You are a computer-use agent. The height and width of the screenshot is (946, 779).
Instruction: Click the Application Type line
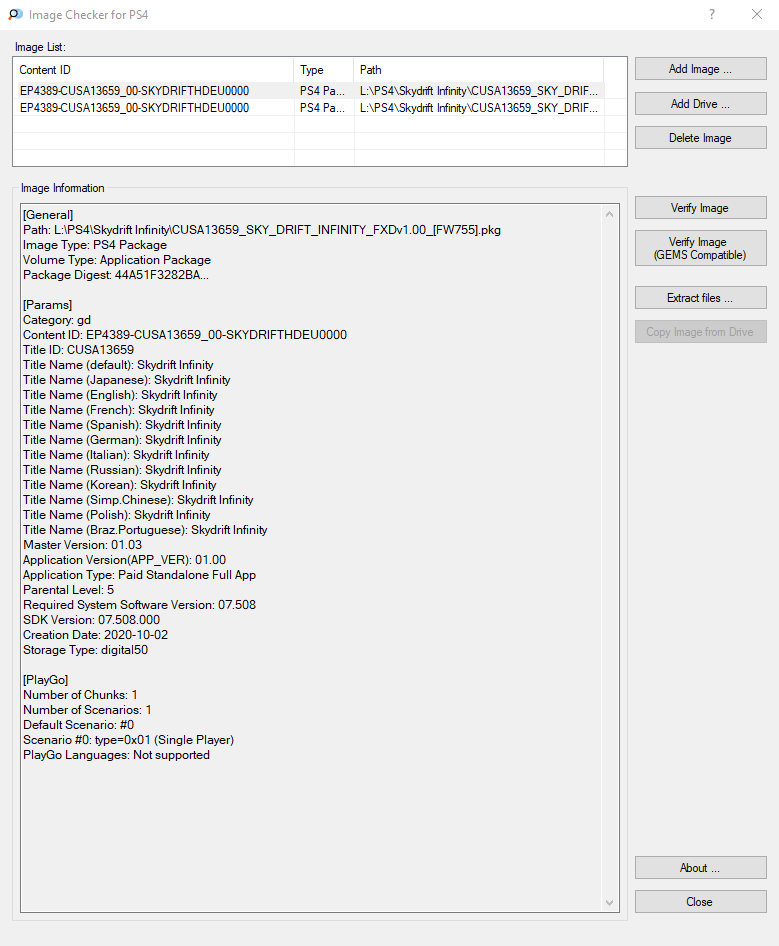(x=139, y=575)
